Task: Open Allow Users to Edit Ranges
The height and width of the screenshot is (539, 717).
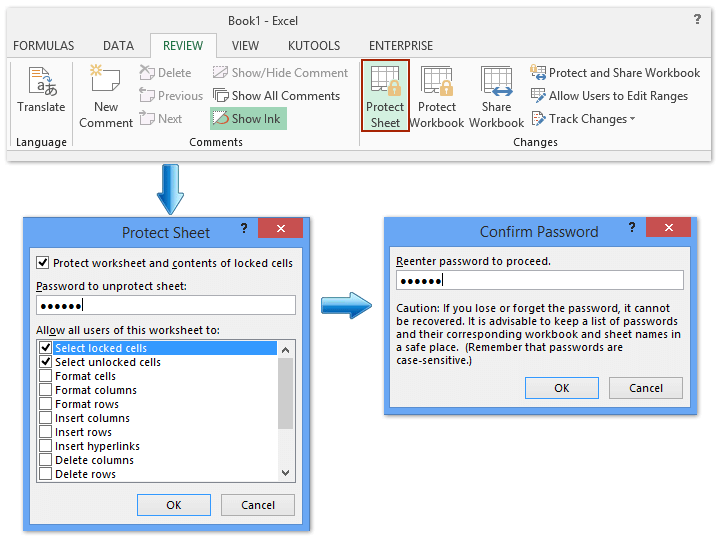Action: pos(609,96)
